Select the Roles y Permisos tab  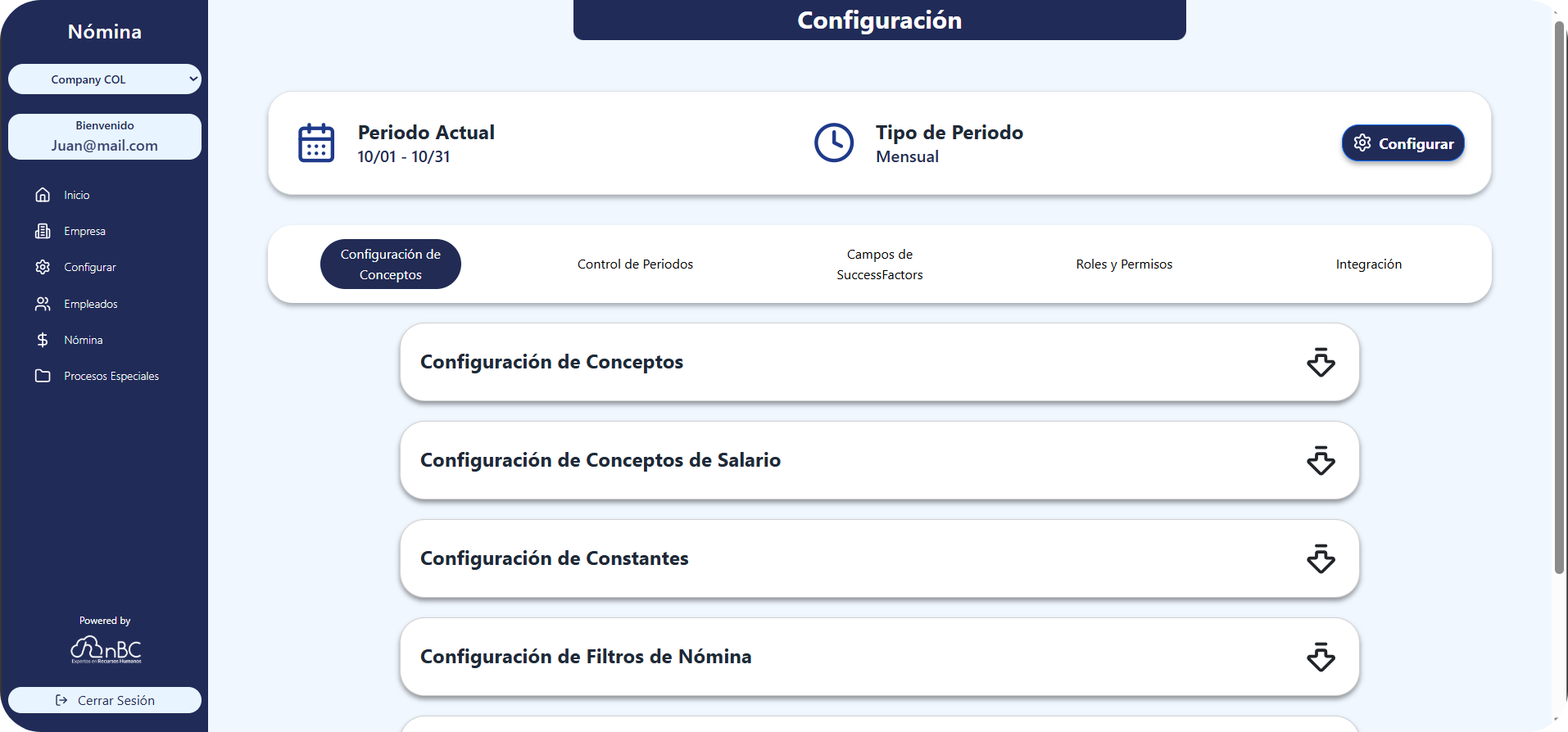point(1124,264)
